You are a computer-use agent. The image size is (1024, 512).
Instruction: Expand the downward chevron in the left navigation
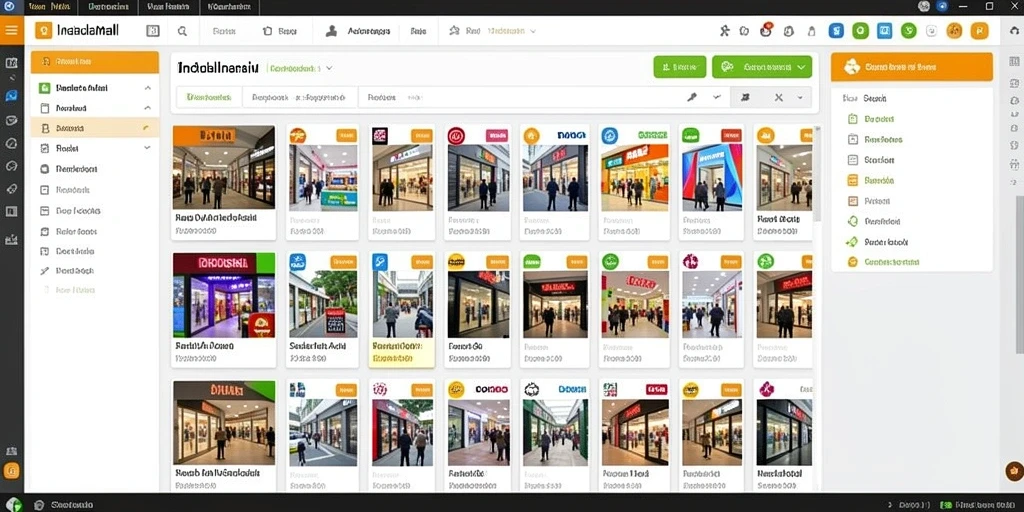pos(148,148)
